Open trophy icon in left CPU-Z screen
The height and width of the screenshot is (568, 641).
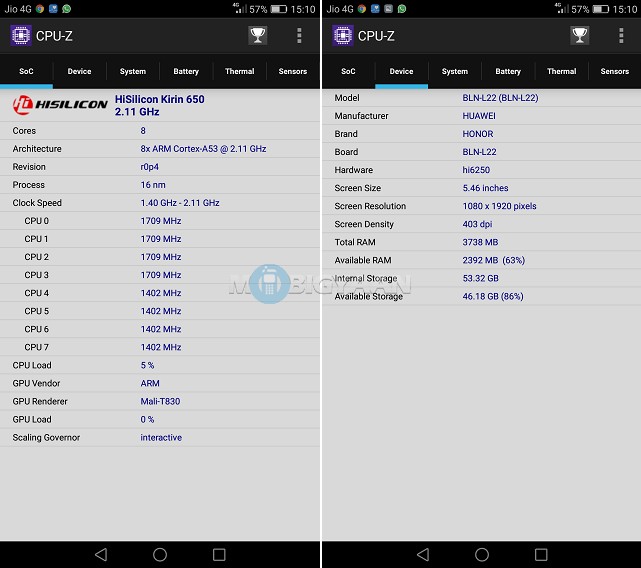point(258,36)
